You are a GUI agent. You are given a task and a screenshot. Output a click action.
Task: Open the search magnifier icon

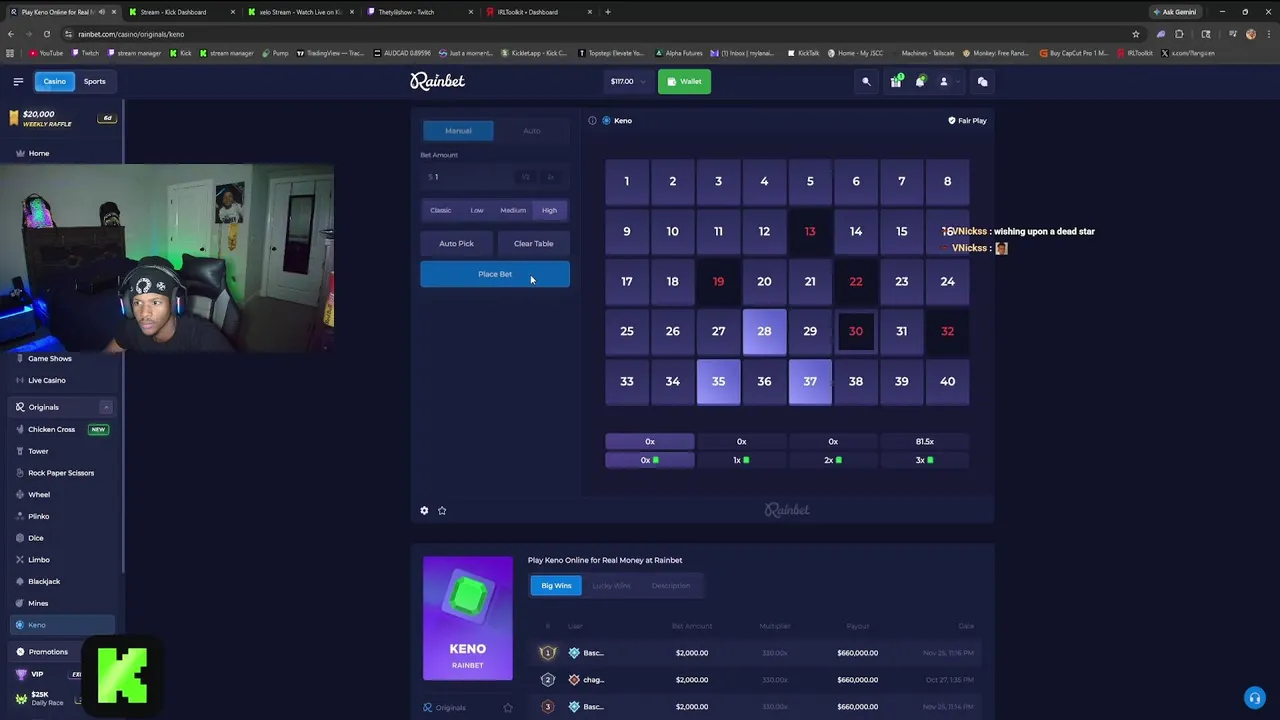(x=866, y=82)
